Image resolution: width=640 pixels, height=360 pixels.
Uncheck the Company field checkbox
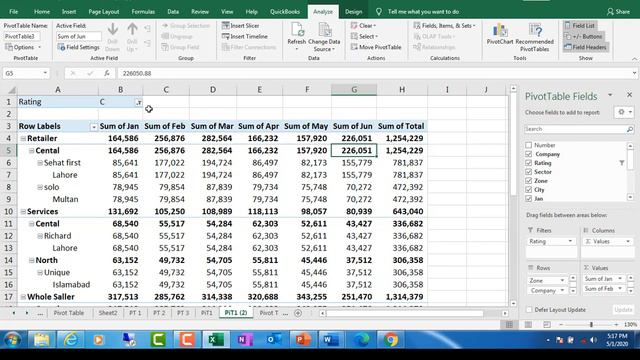tap(529, 154)
